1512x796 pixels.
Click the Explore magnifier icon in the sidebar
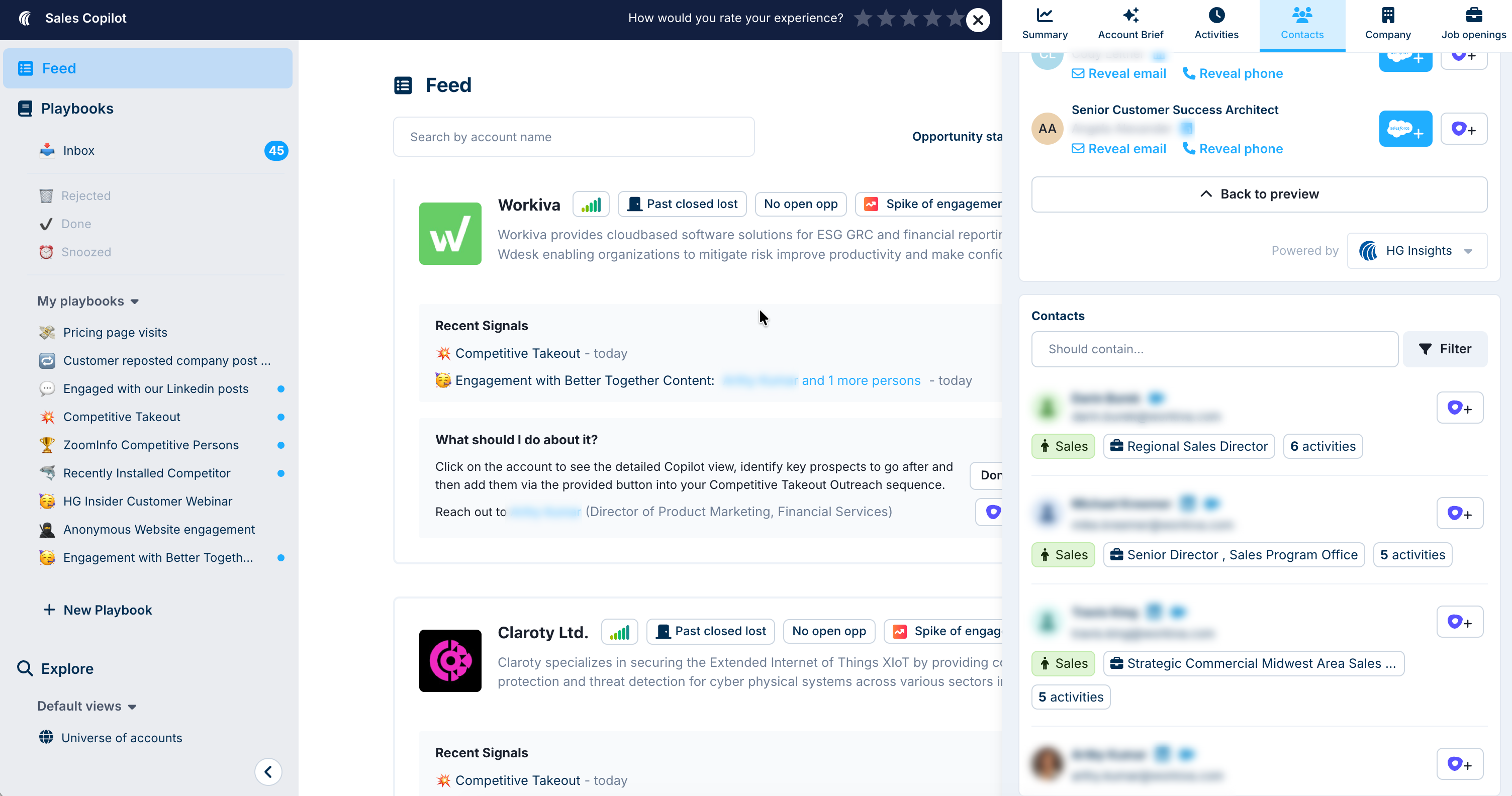click(x=25, y=668)
